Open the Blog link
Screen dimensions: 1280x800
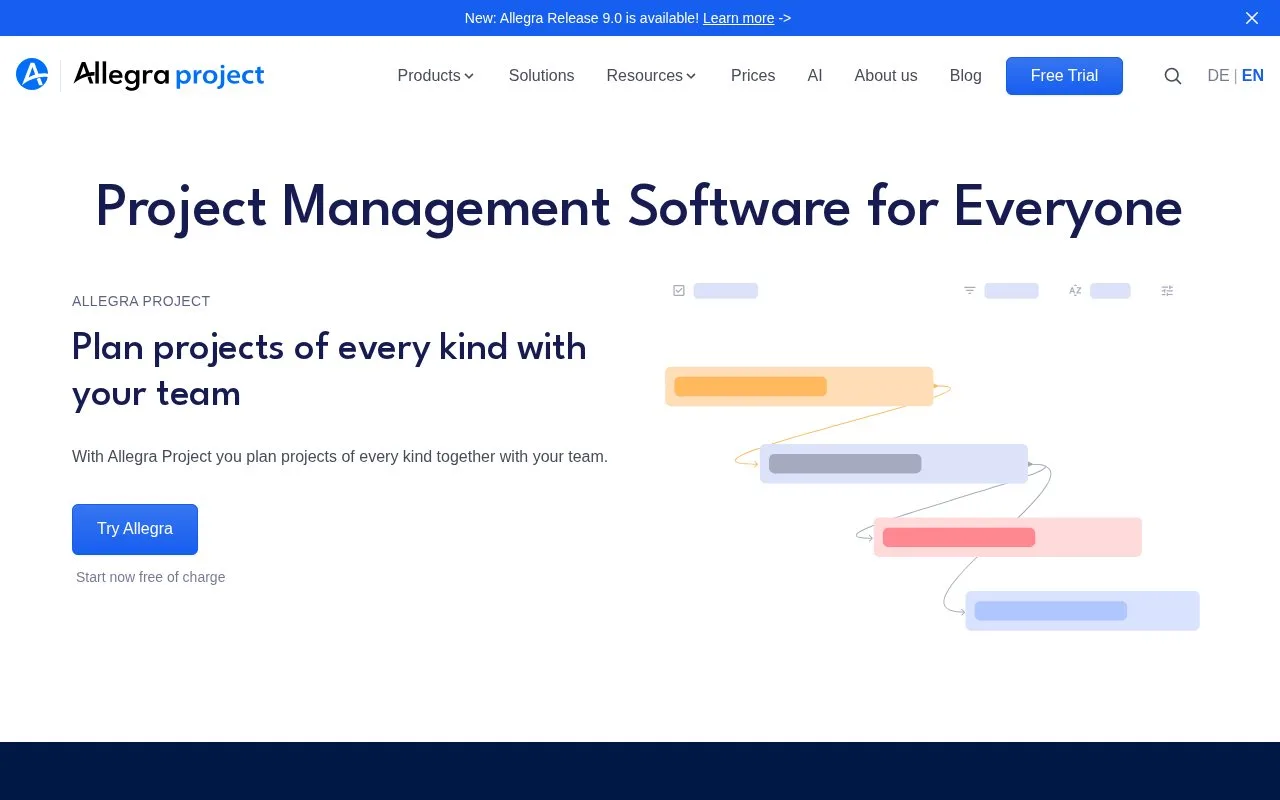(x=965, y=76)
